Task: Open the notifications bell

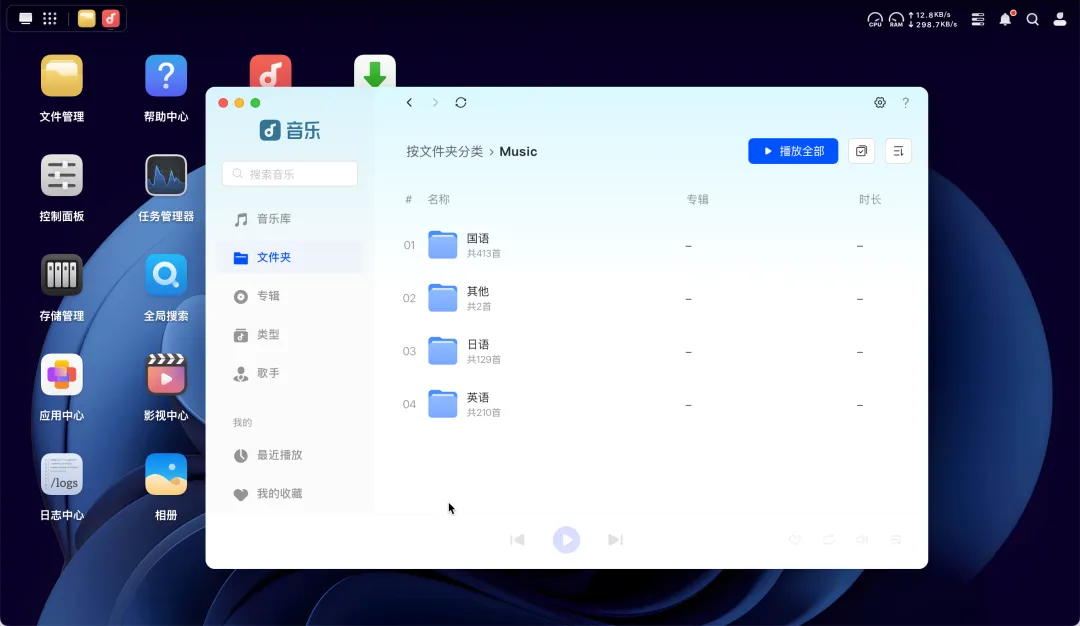Action: [x=1006, y=19]
